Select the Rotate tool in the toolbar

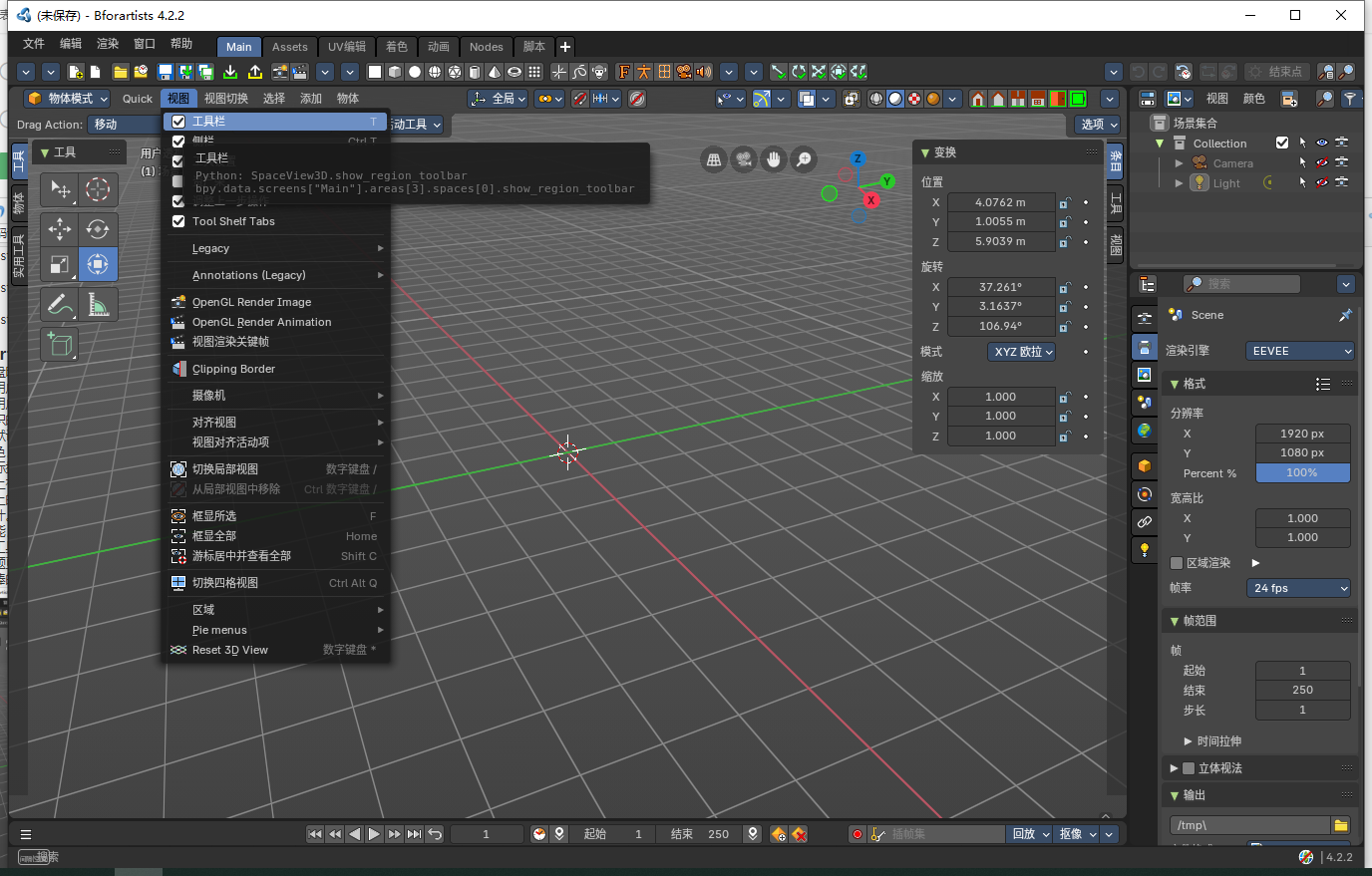click(98, 228)
